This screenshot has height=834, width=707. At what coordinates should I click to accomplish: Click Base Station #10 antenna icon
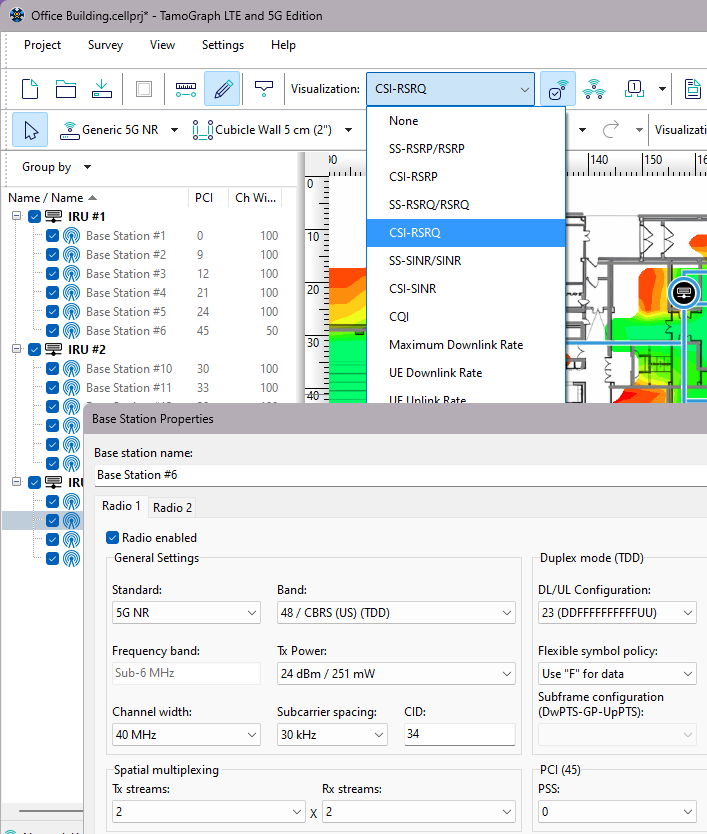click(71, 369)
